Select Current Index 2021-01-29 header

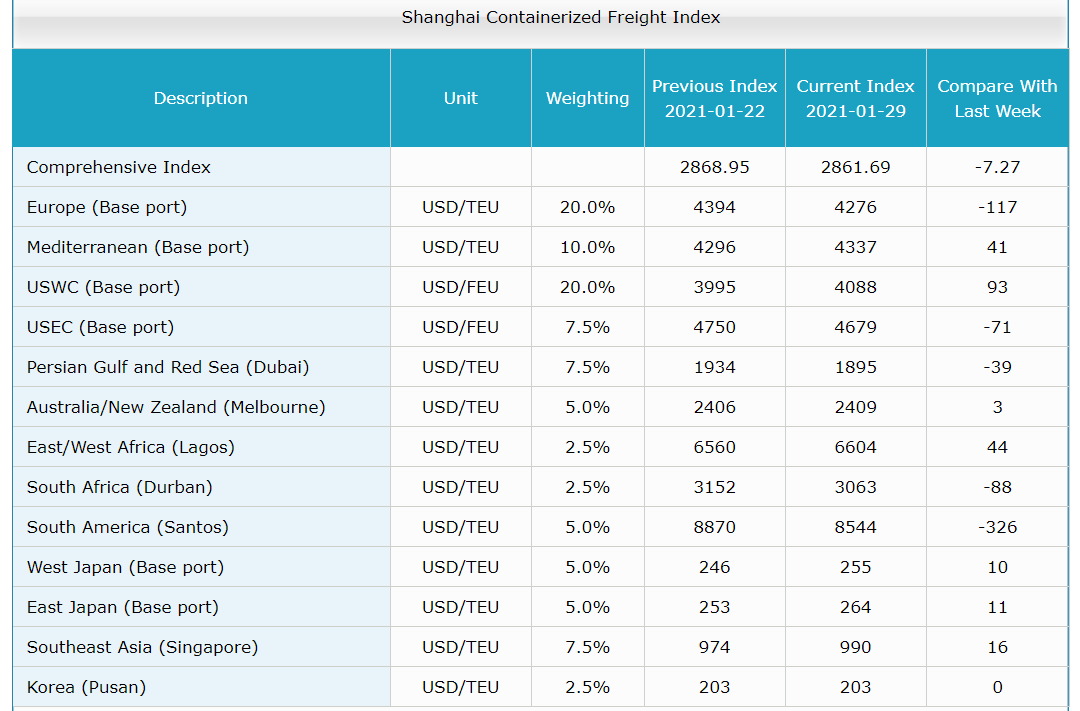tap(855, 98)
